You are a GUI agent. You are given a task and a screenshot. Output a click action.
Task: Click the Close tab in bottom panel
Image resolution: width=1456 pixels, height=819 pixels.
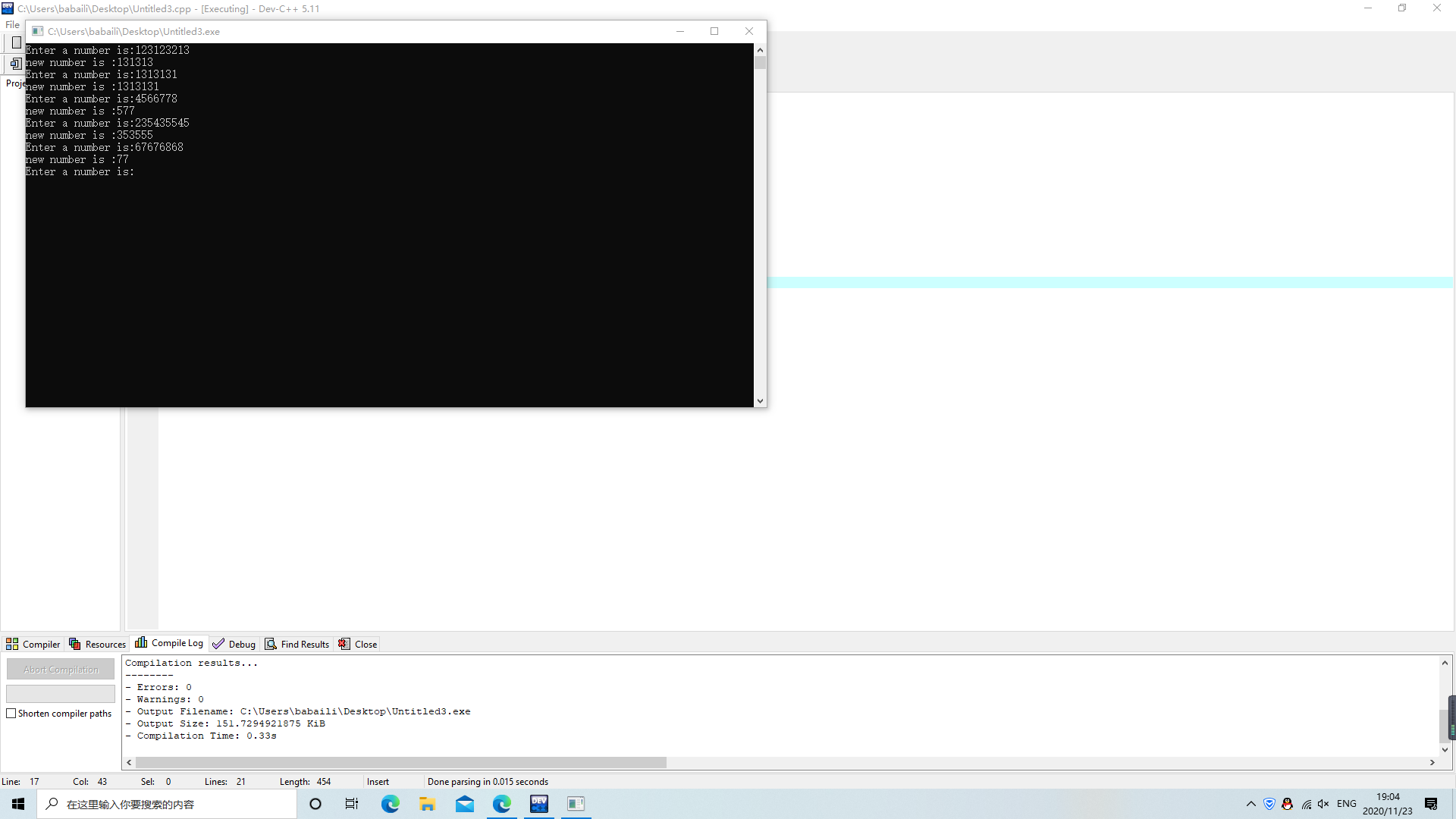(x=358, y=644)
